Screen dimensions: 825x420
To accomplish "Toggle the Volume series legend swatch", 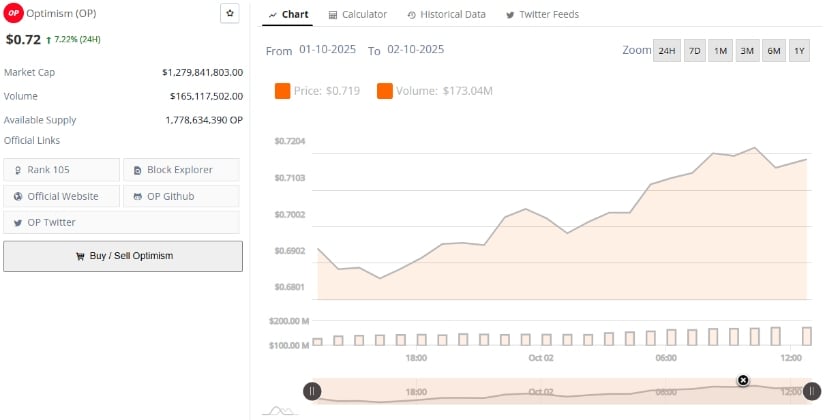I will pos(385,91).
